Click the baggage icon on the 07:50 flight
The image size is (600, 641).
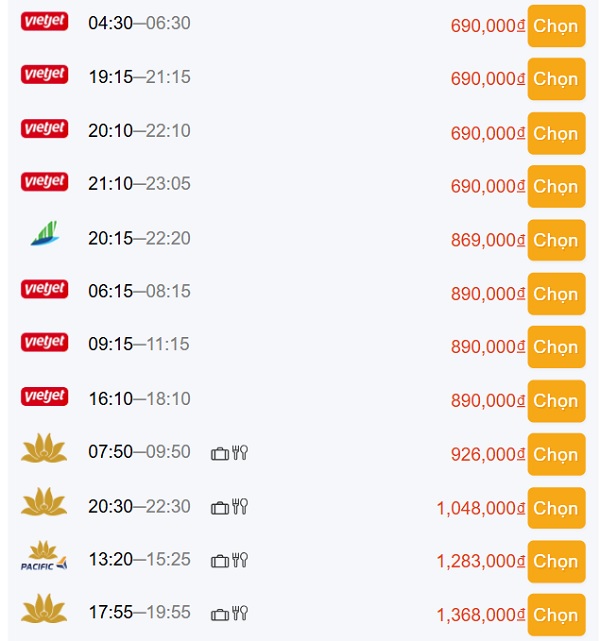[x=220, y=453]
